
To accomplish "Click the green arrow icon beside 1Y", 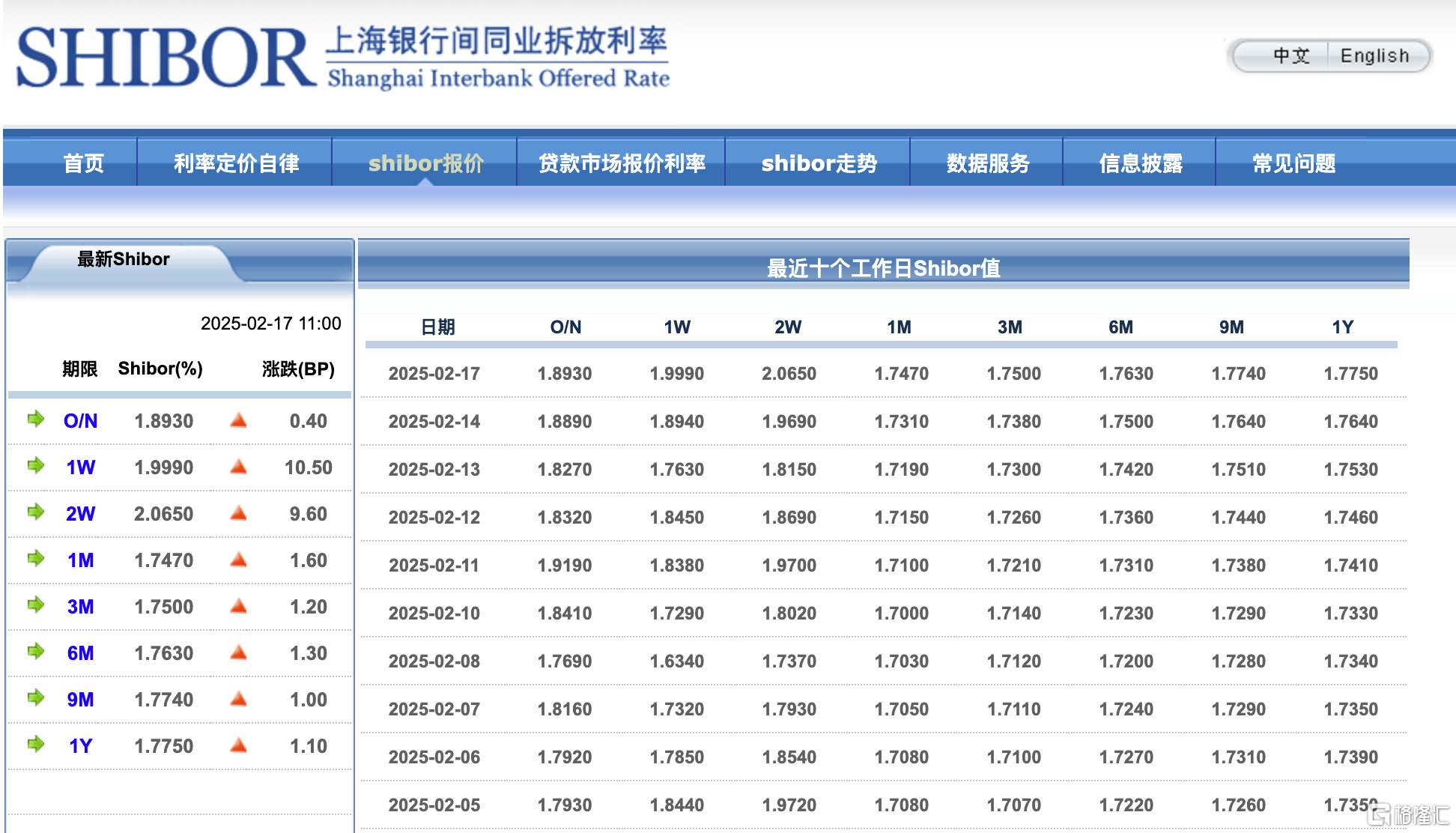I will click(36, 744).
